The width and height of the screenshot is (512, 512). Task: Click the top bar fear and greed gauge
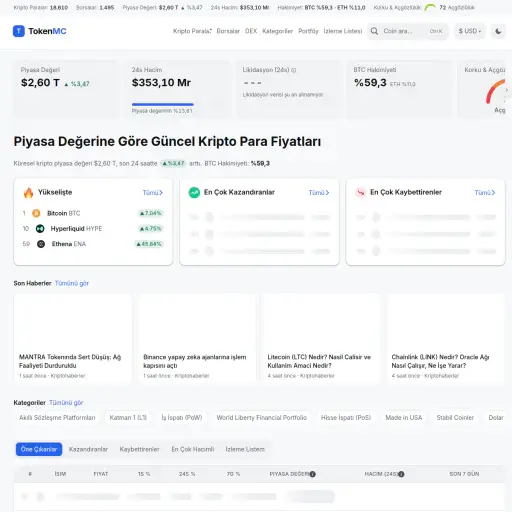click(x=430, y=7)
